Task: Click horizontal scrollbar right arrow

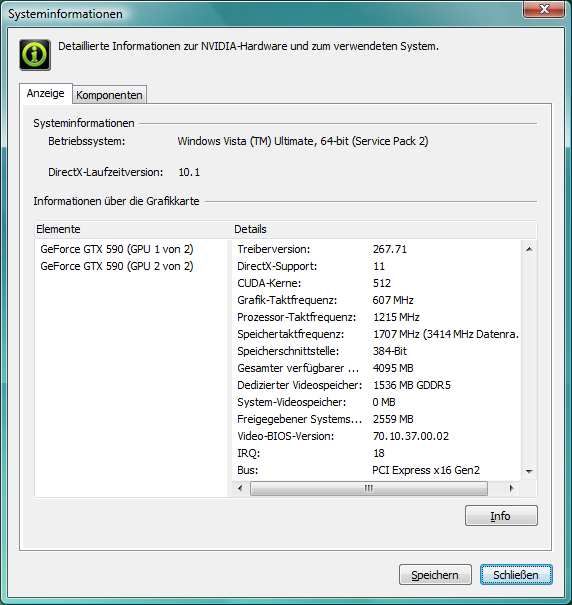Action: [x=511, y=488]
